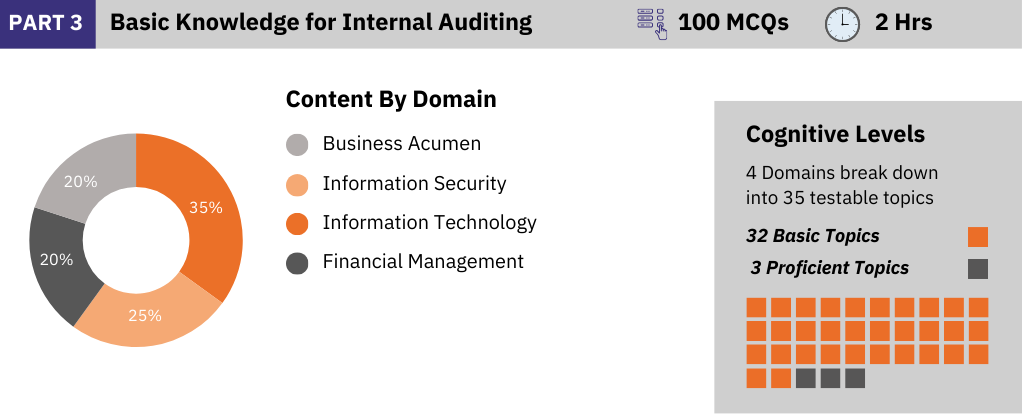Click the orange Basic Topics square
The image size is (1022, 414).
pyautogui.click(x=978, y=237)
